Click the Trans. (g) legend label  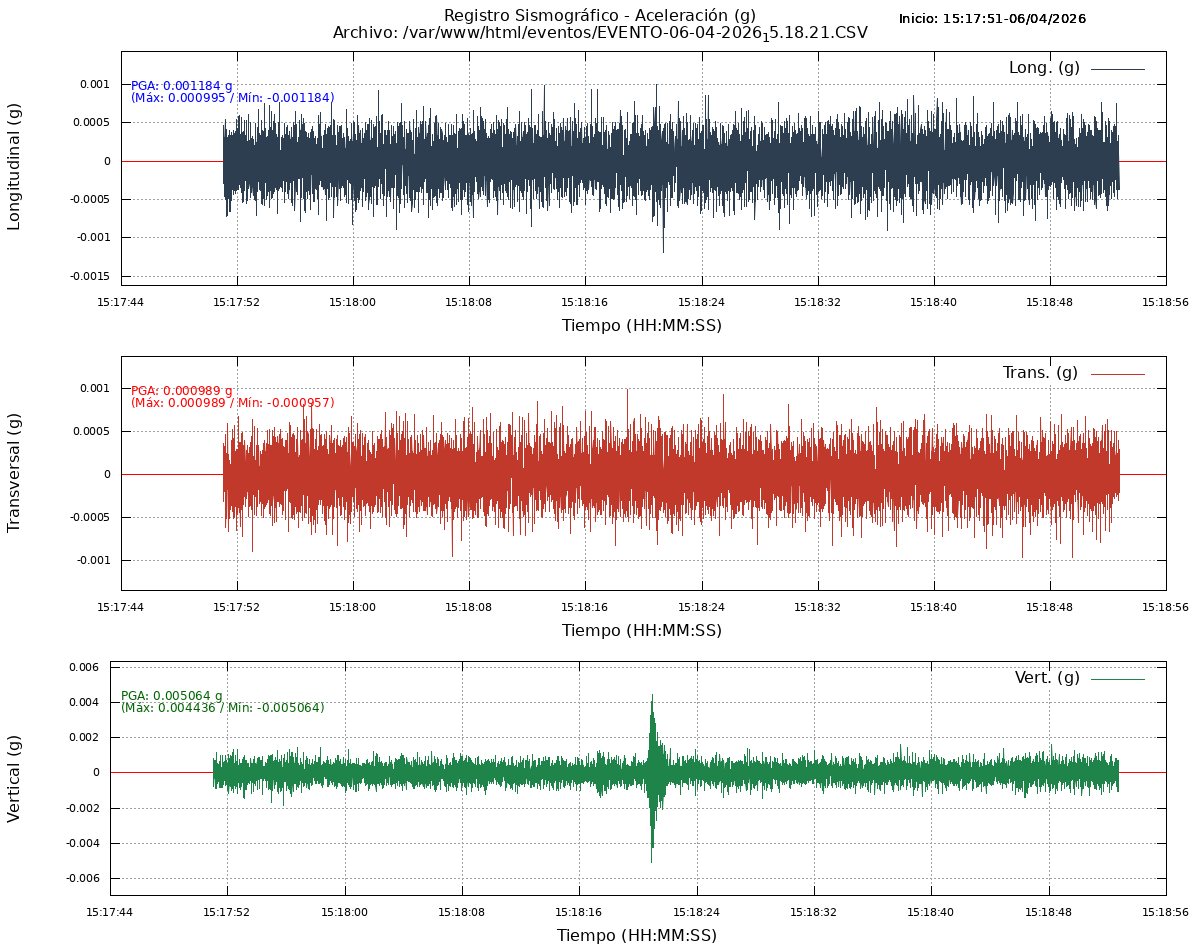coord(1040,373)
